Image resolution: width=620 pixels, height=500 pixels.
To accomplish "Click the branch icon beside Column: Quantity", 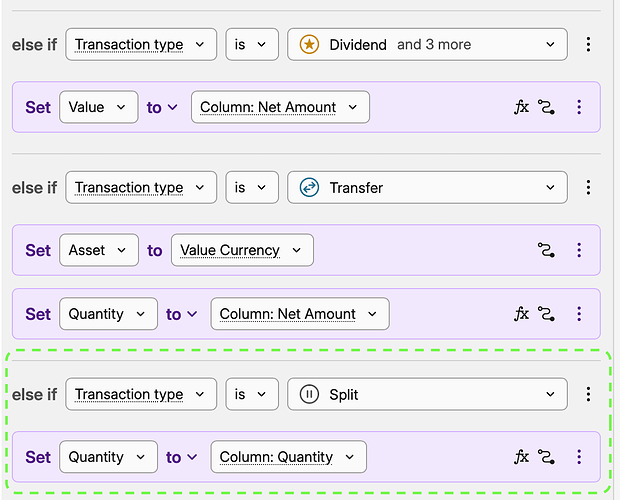I will 546,457.
